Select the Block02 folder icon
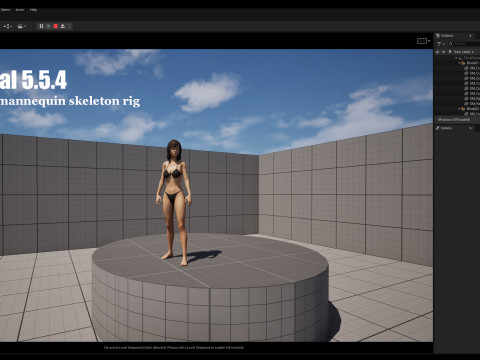 point(463,109)
